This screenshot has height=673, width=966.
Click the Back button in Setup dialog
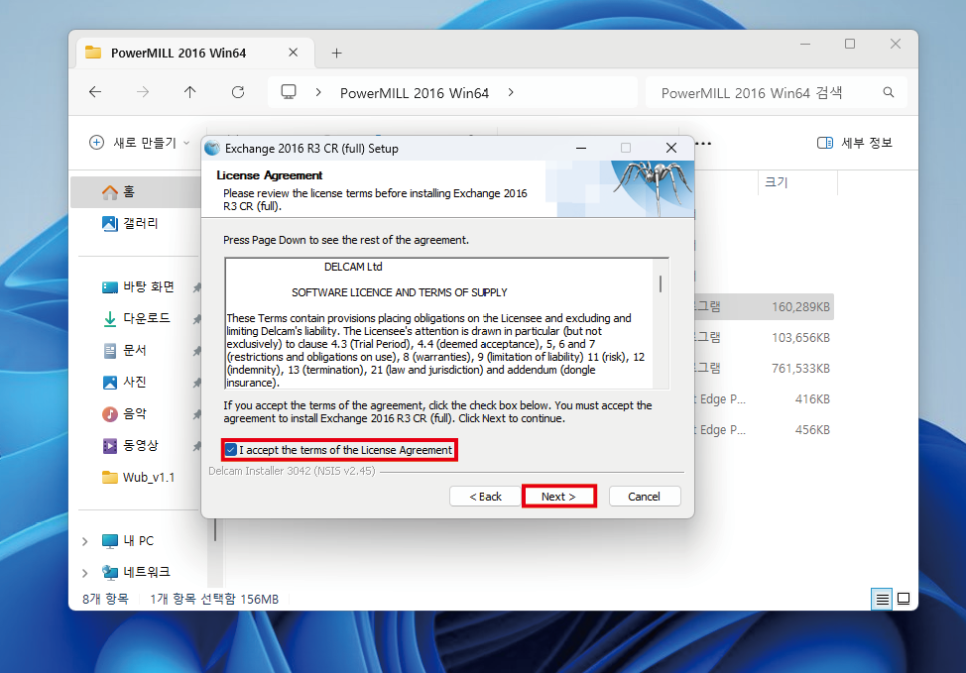click(485, 496)
